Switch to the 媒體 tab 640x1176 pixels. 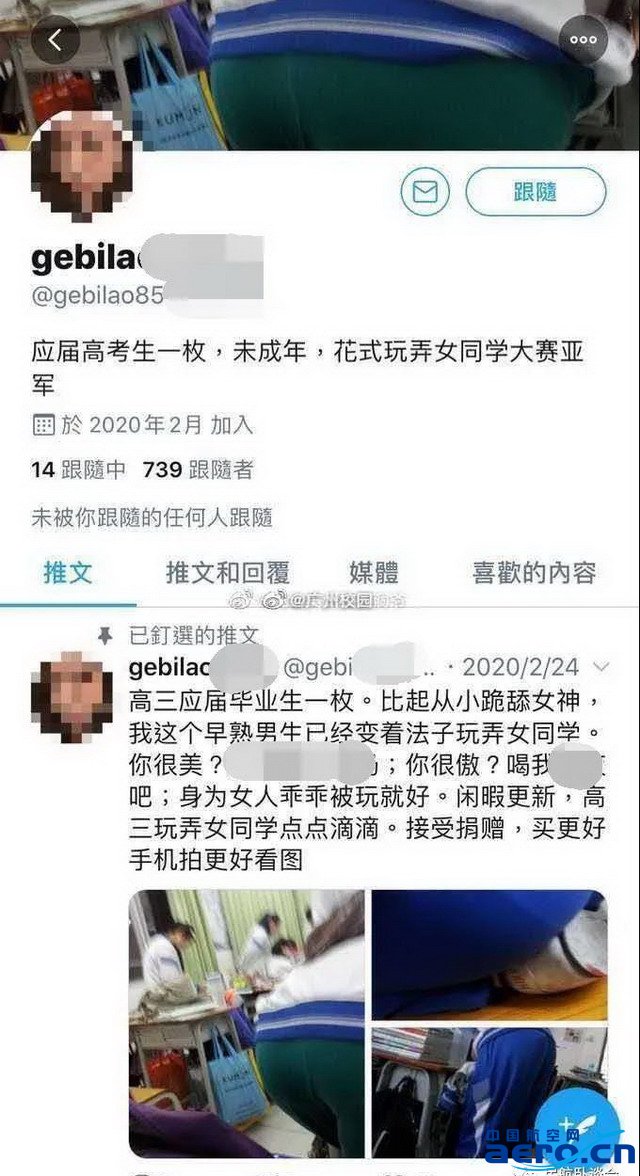(374, 573)
